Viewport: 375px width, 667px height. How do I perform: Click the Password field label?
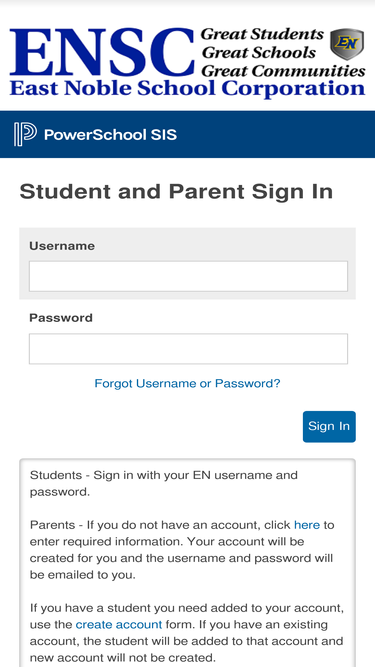pyautogui.click(x=61, y=318)
